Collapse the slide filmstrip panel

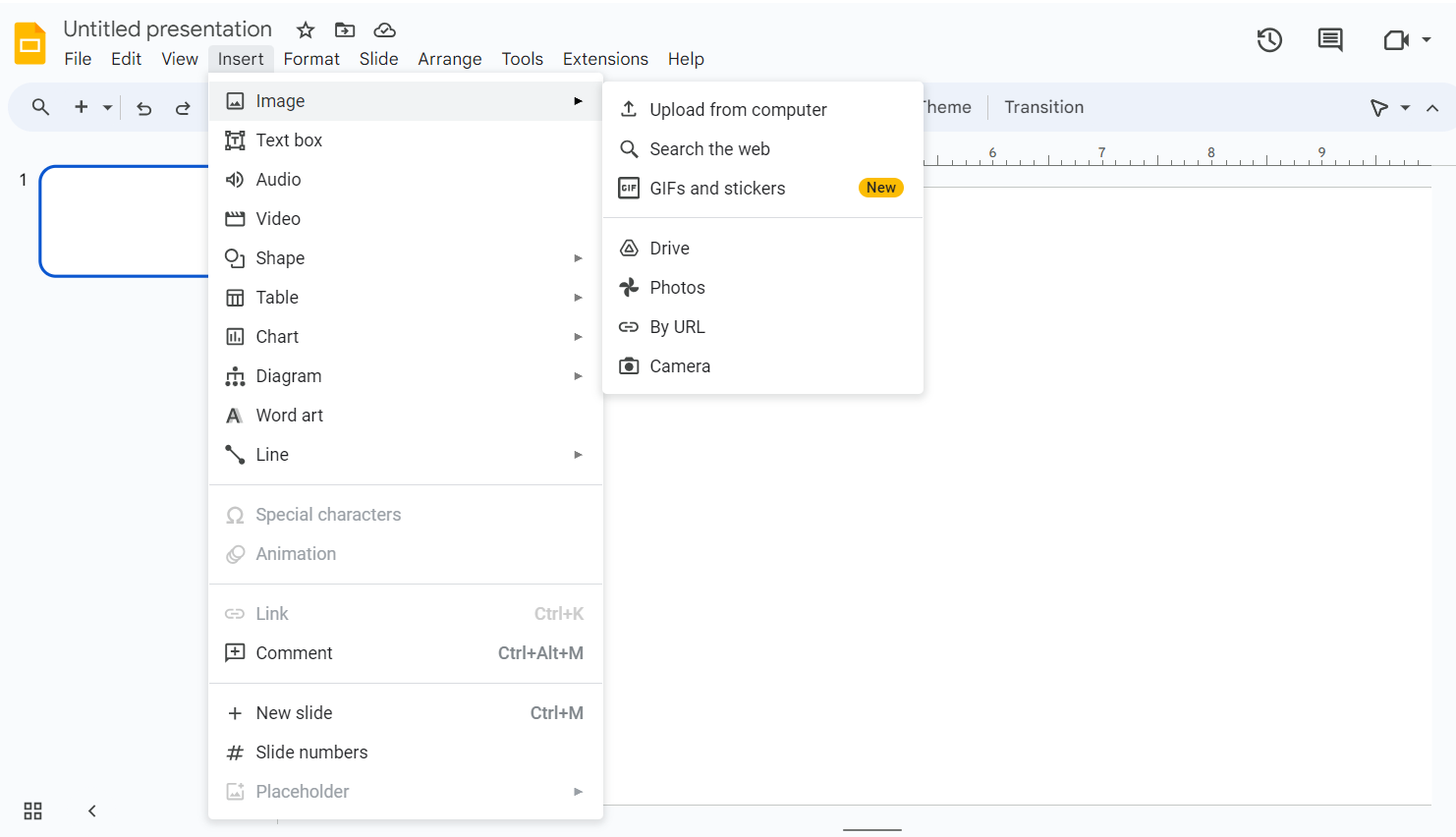coord(91,810)
